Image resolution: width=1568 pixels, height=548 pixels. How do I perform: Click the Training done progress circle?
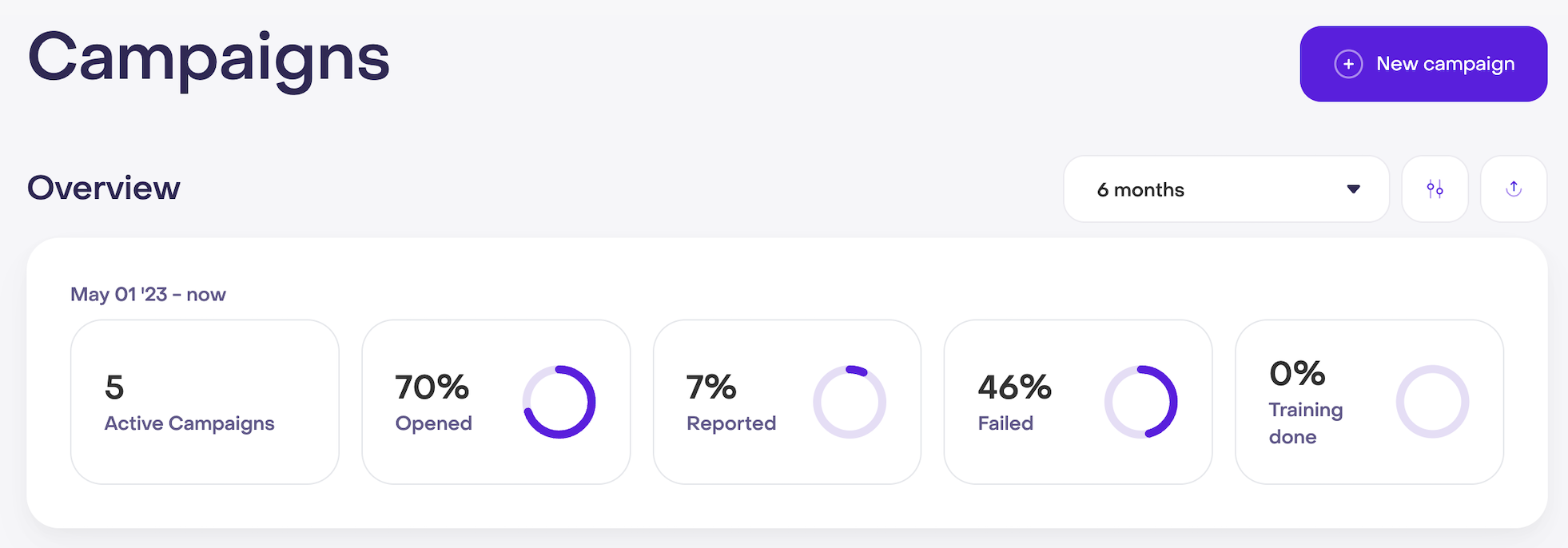click(1432, 402)
